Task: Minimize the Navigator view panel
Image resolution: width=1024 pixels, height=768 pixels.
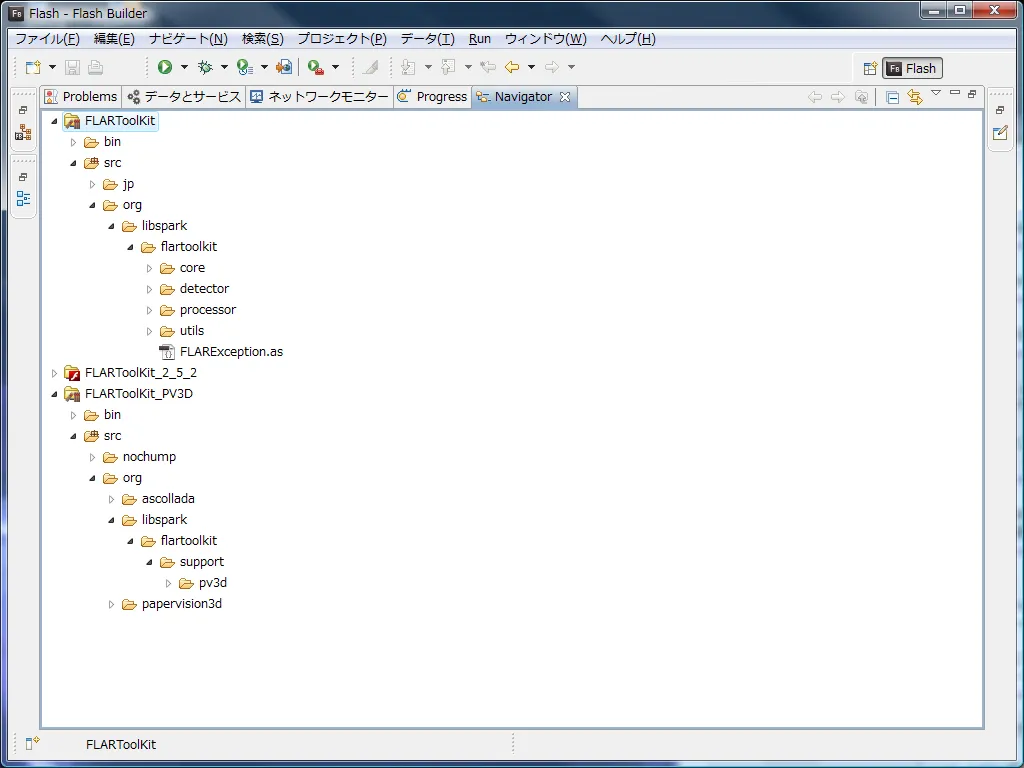Action: pyautogui.click(x=955, y=93)
